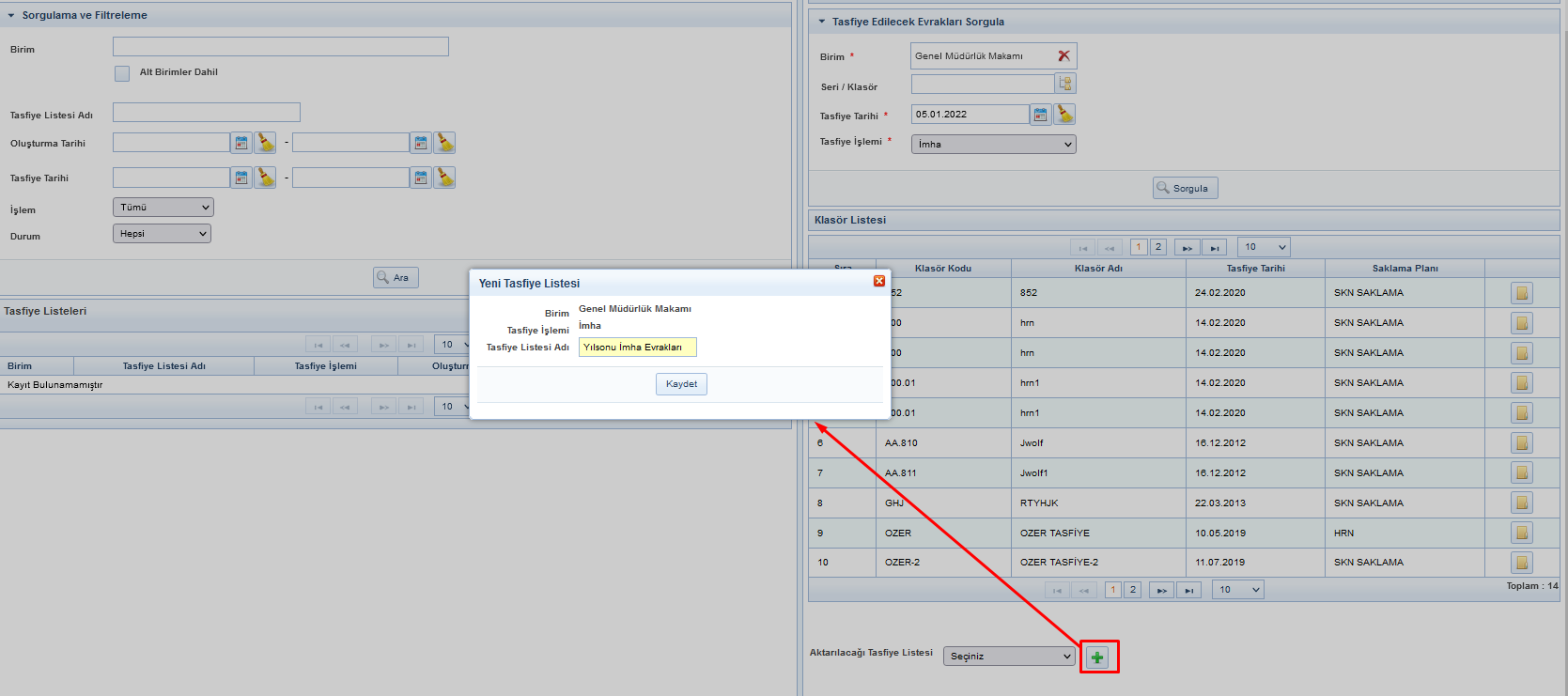
Task: Click folder icon in OZER TASFİYE row
Action: [x=1521, y=533]
